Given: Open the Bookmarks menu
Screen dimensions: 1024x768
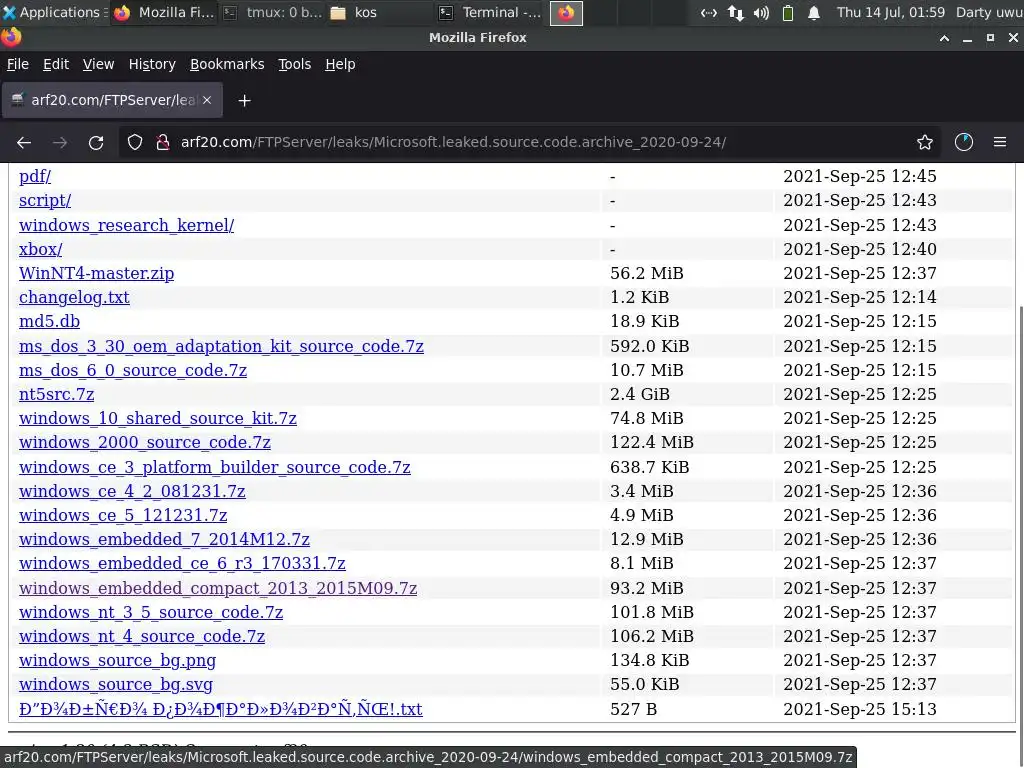Looking at the screenshot, I should 227,64.
